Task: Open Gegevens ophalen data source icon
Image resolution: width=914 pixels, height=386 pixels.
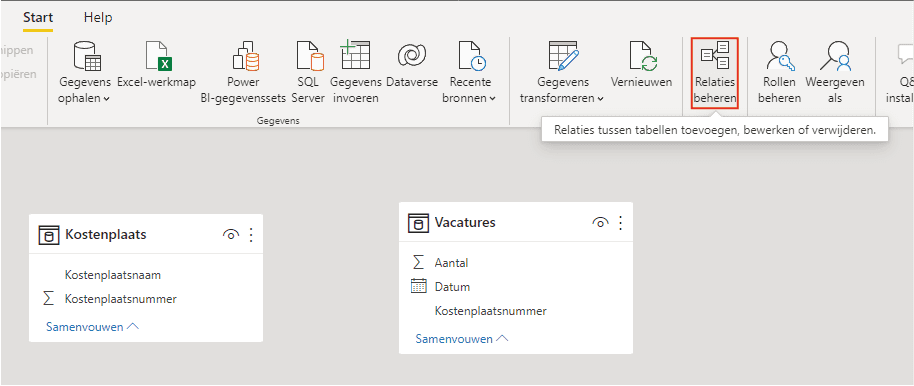Action: [87, 57]
